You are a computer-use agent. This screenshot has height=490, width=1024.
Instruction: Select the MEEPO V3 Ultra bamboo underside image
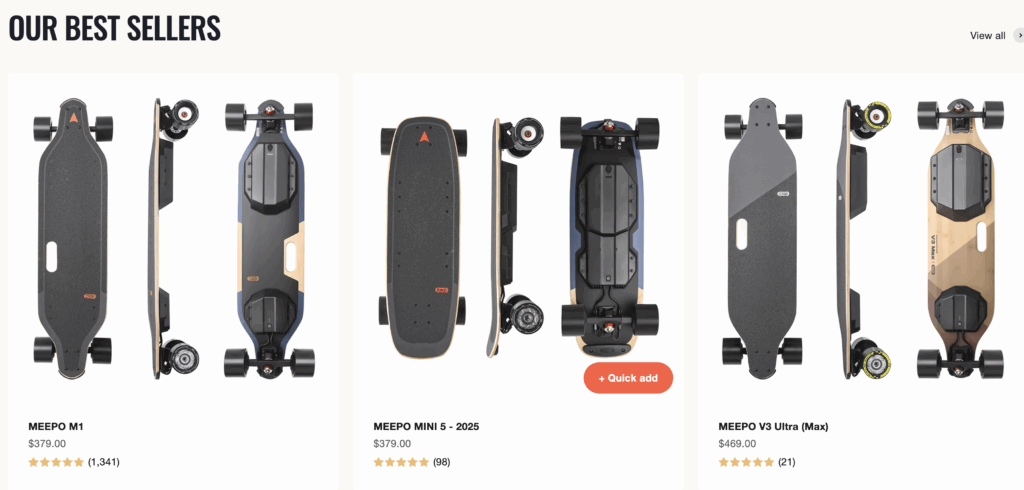[x=960, y=238]
